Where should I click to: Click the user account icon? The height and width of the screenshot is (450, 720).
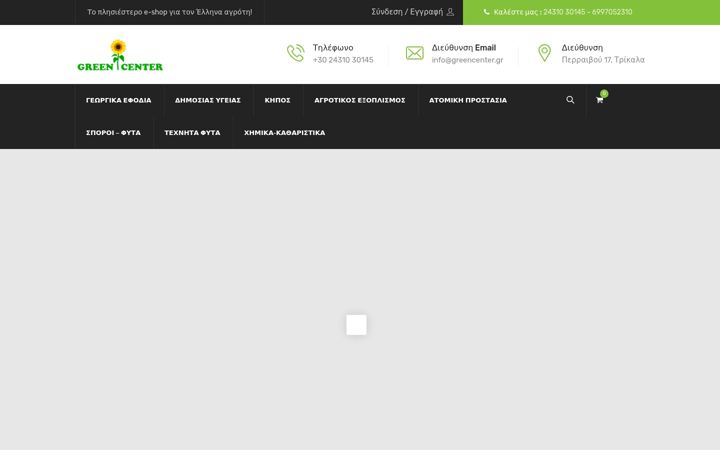point(450,12)
